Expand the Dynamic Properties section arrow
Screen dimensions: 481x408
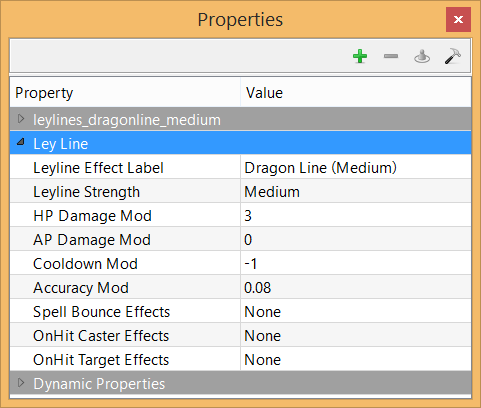[21, 383]
